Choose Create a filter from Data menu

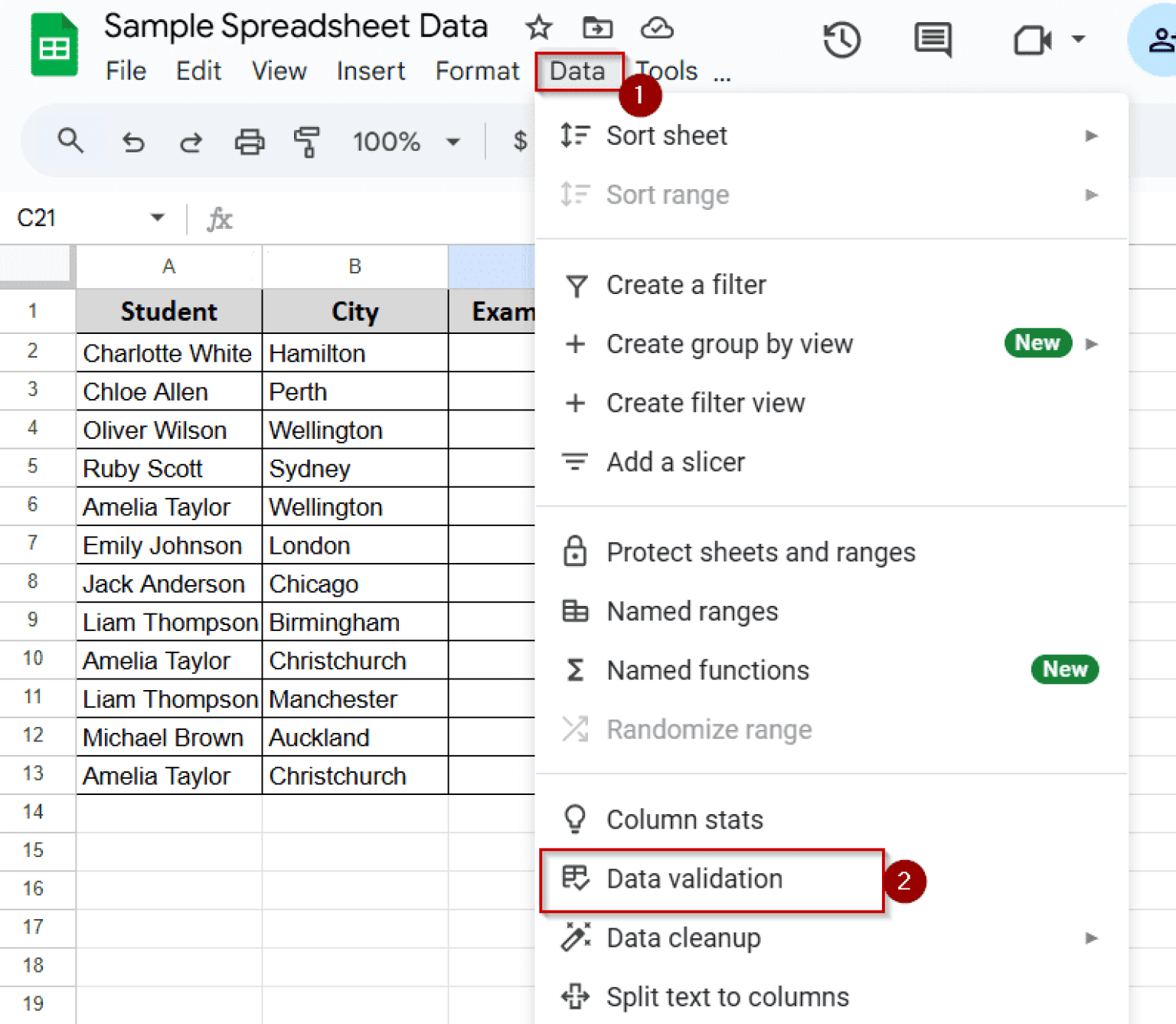click(x=686, y=284)
